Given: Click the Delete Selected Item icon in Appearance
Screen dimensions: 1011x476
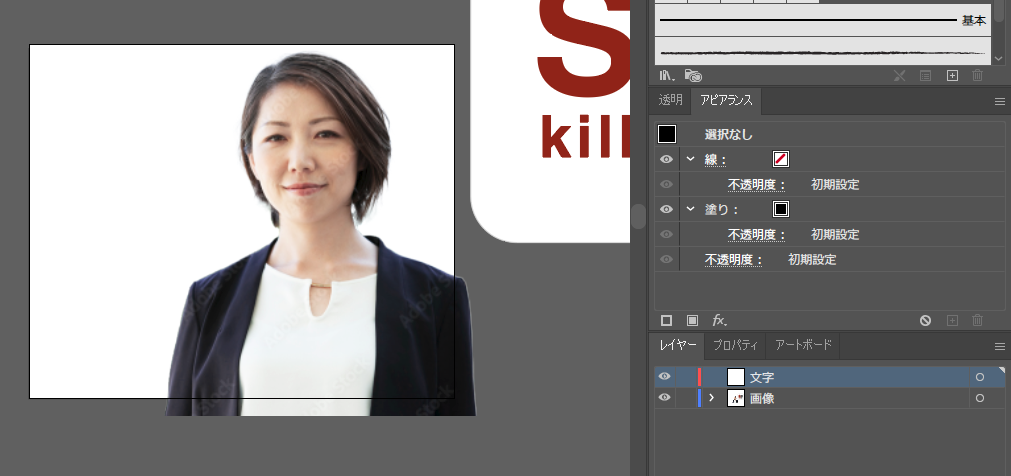Looking at the screenshot, I should [x=977, y=321].
